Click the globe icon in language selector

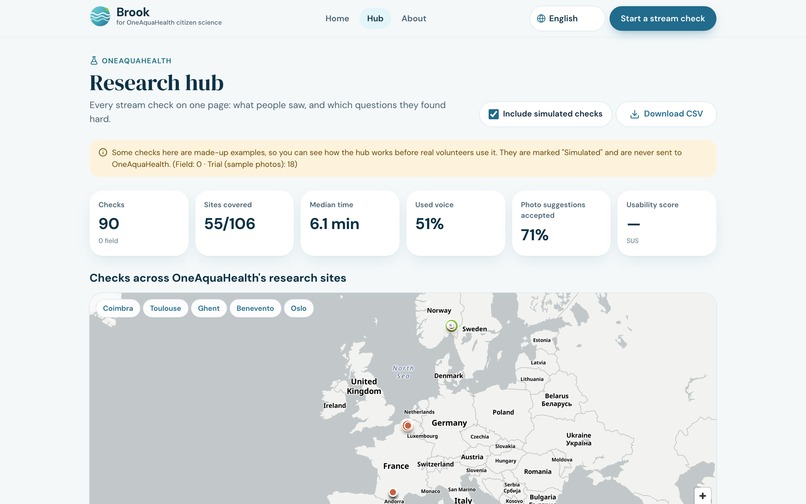tap(541, 19)
